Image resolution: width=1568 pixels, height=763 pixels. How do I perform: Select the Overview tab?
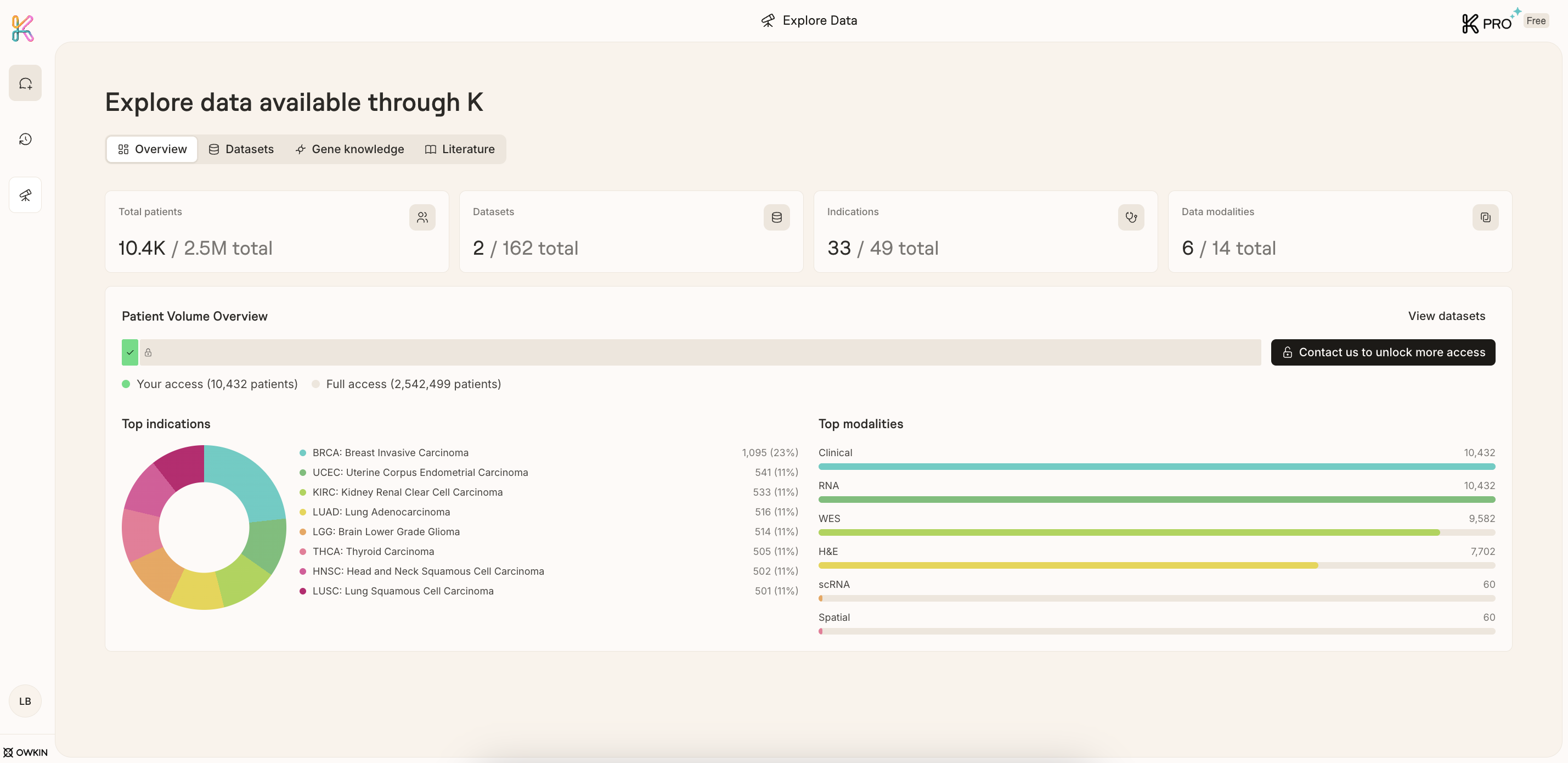[x=152, y=149]
